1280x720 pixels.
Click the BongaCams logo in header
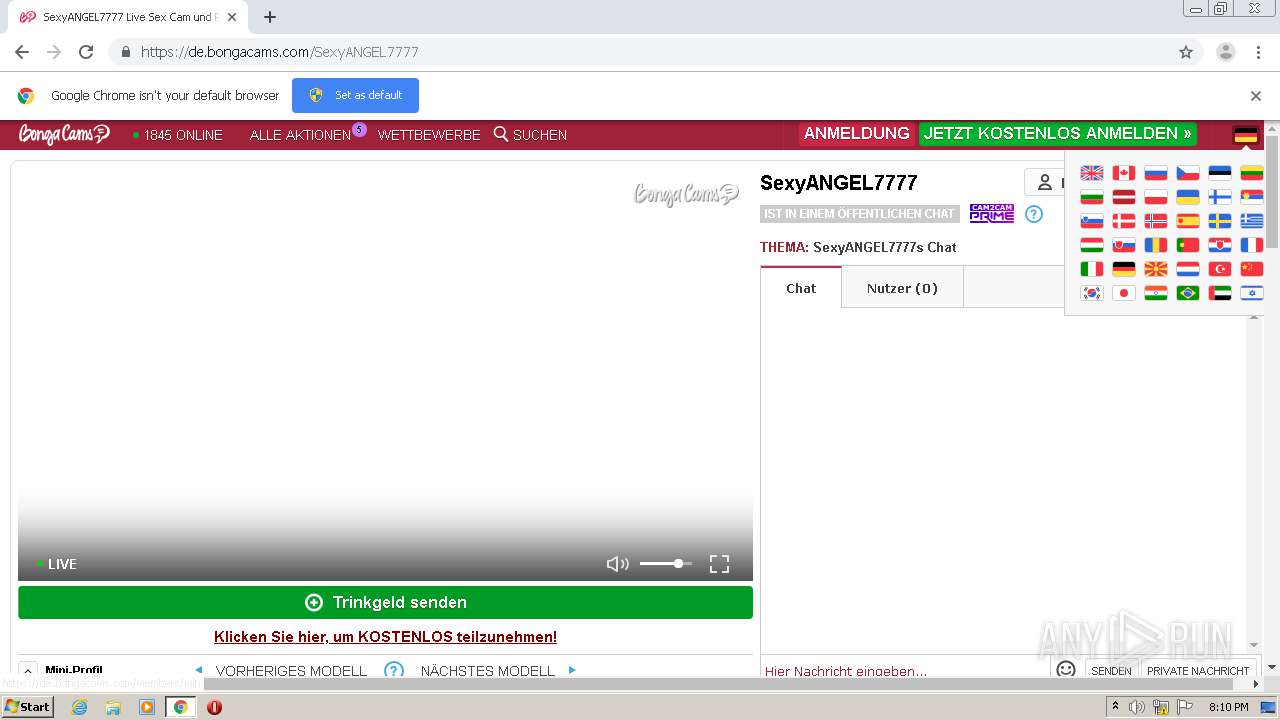click(64, 134)
